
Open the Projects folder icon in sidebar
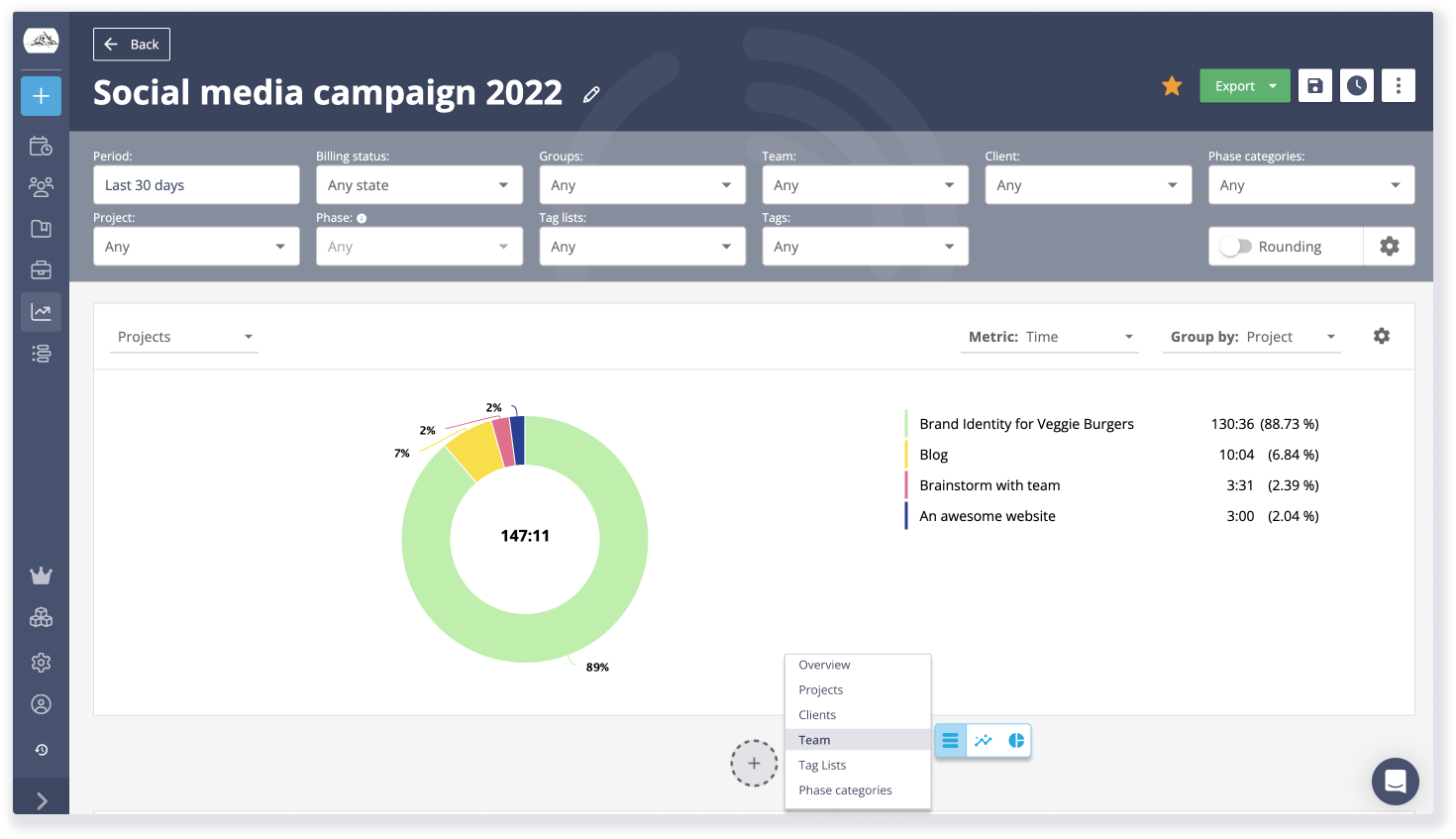pyautogui.click(x=41, y=228)
